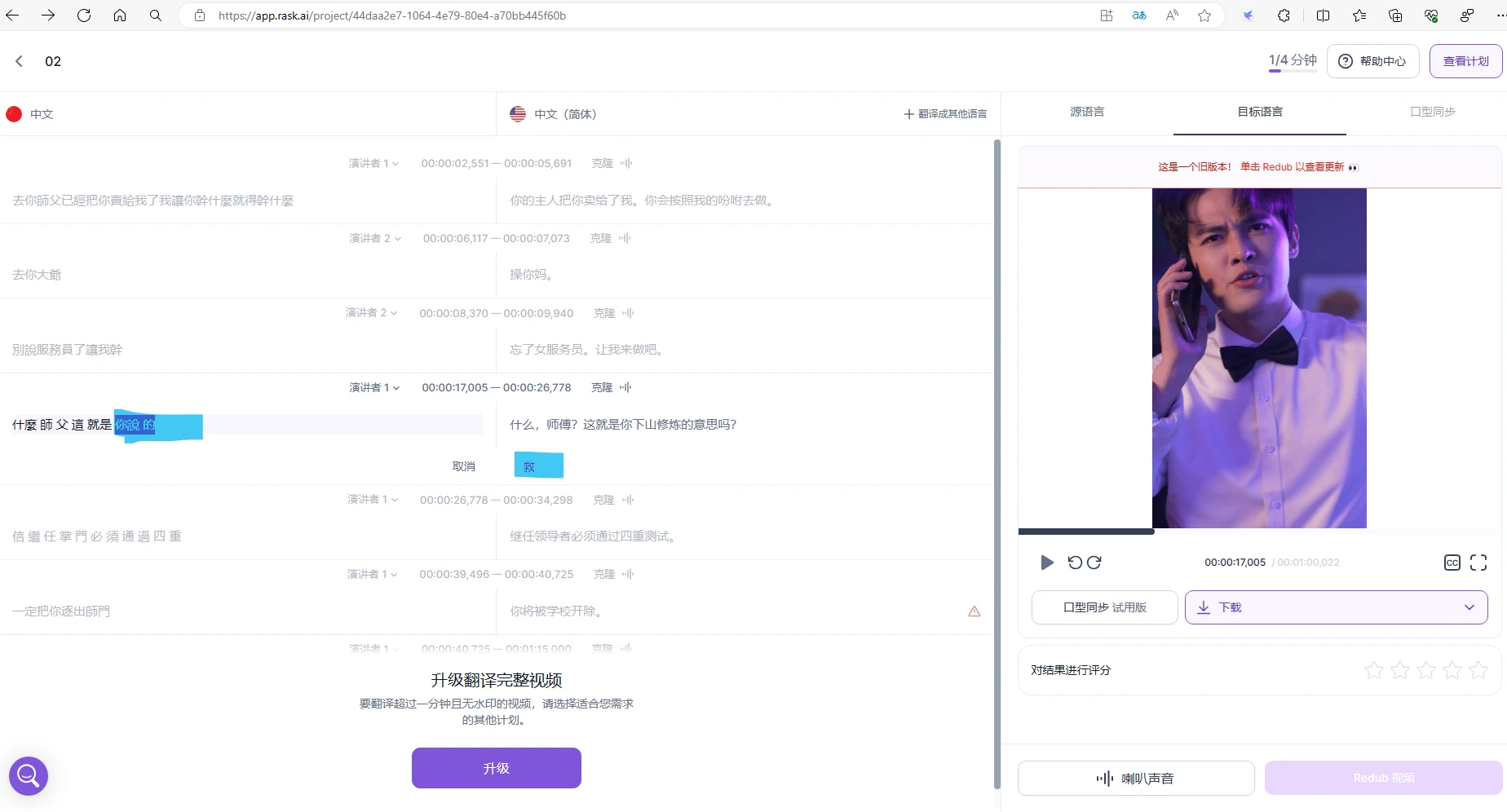Click translate into other languages link
This screenshot has width=1507, height=812.
click(x=945, y=114)
